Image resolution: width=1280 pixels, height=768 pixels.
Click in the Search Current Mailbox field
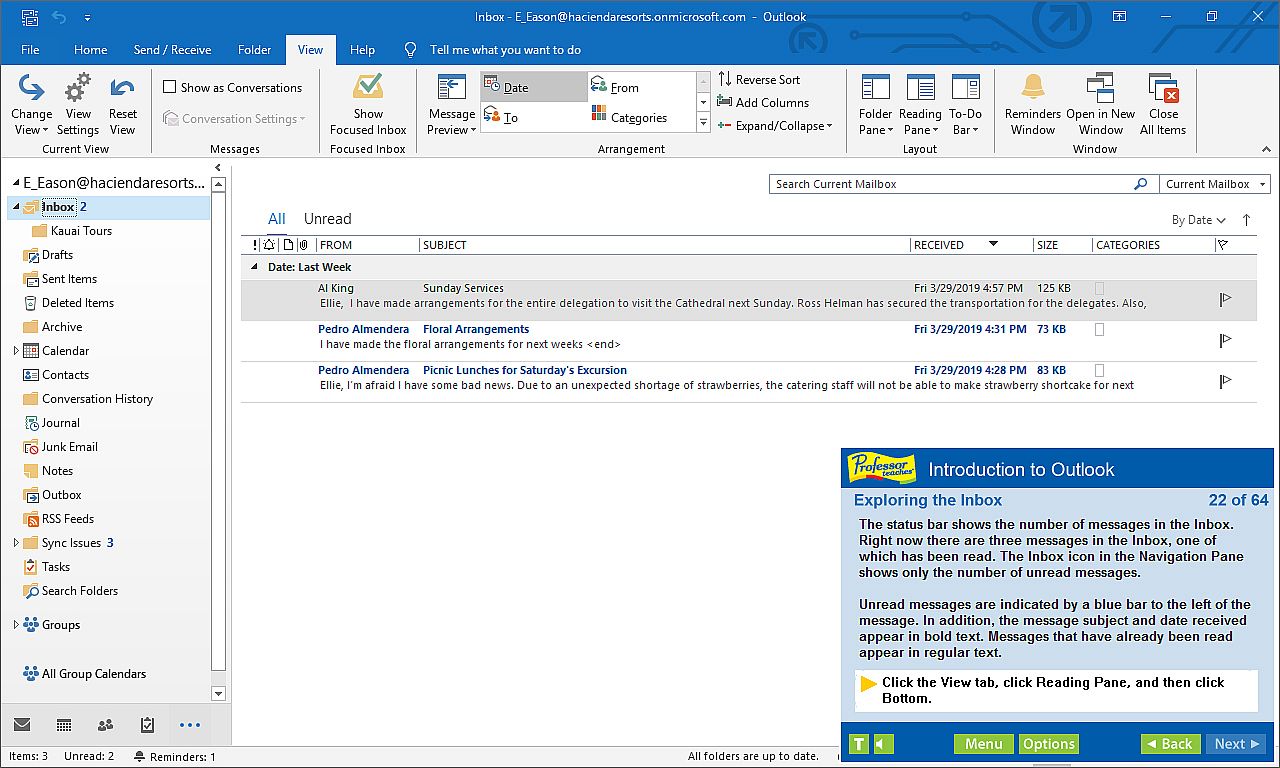point(950,184)
